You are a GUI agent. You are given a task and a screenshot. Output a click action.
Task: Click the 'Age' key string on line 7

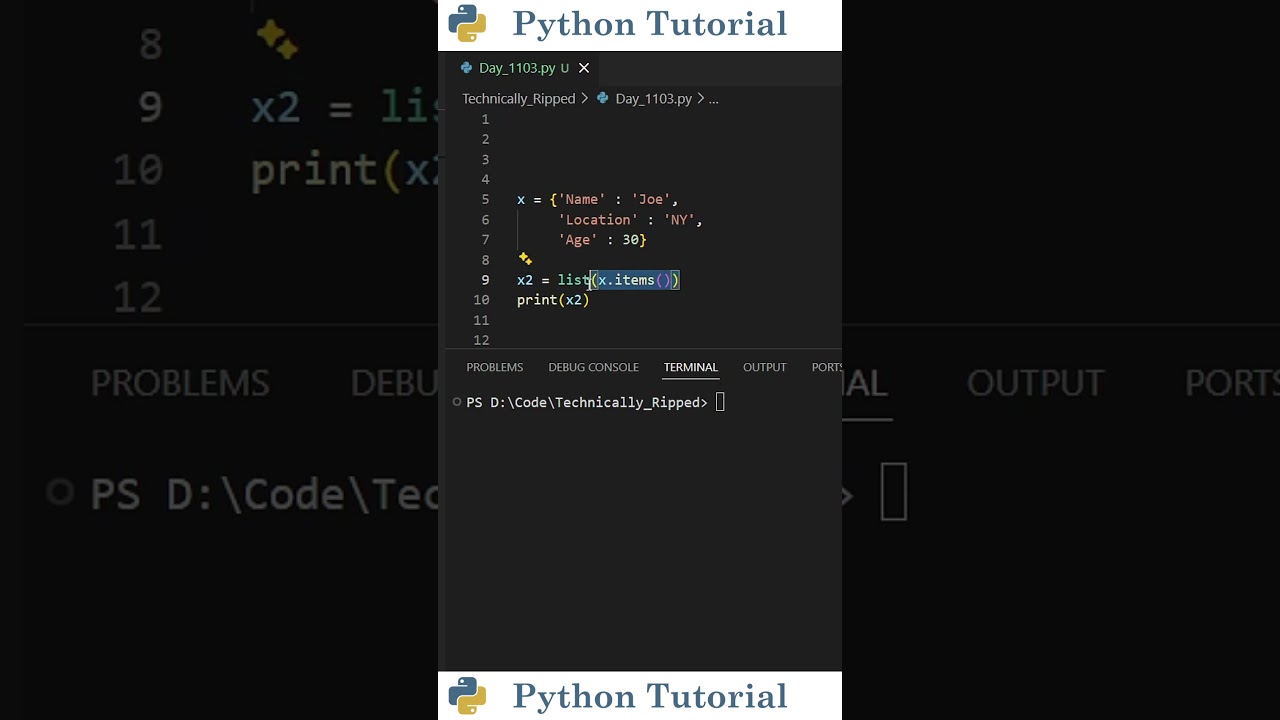pos(578,240)
